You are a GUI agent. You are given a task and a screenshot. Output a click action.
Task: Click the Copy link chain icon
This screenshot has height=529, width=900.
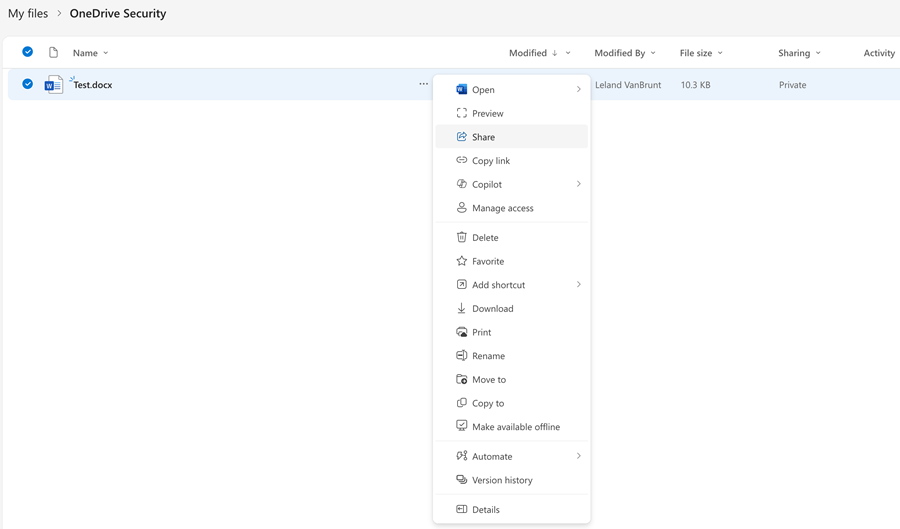coord(461,160)
